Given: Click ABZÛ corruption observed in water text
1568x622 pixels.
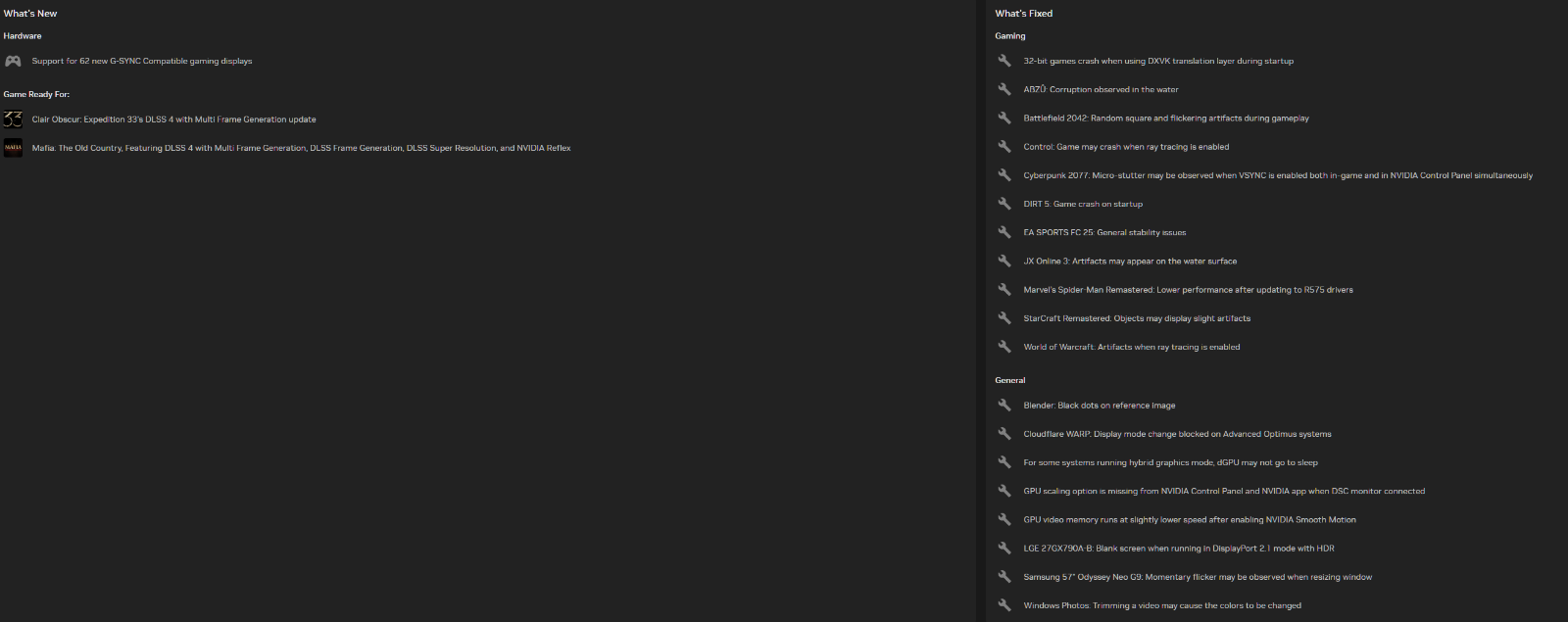Looking at the screenshot, I should coord(1101,89).
